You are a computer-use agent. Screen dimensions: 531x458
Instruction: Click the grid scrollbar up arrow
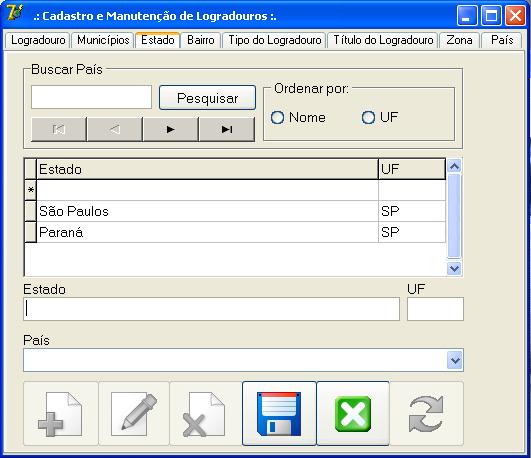454,166
